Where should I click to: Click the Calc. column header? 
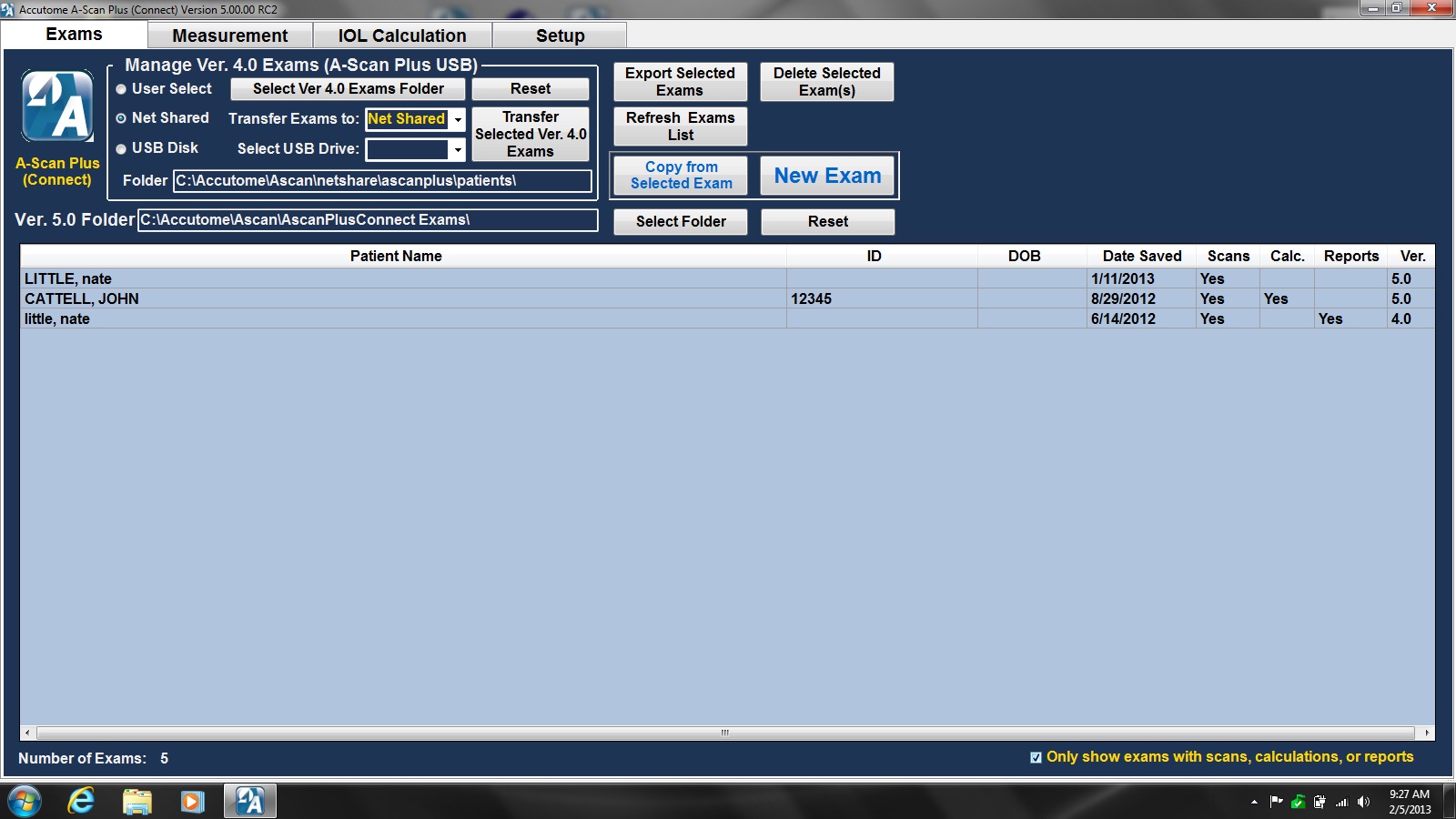(x=1288, y=257)
